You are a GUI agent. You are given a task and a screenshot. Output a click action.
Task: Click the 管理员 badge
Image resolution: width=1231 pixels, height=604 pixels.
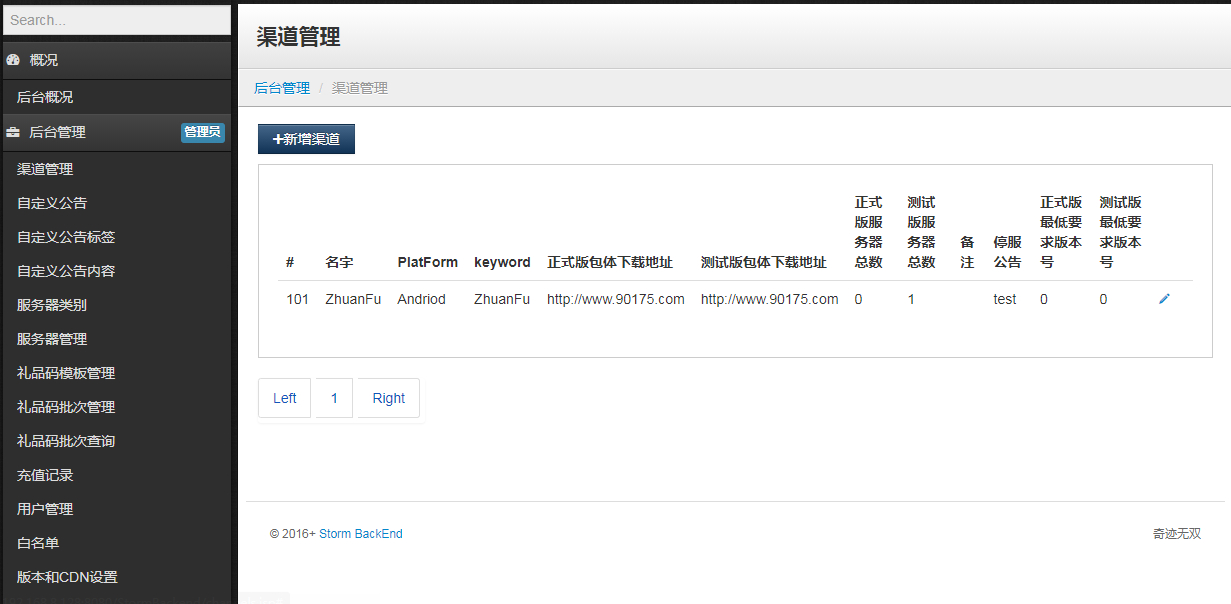point(202,132)
